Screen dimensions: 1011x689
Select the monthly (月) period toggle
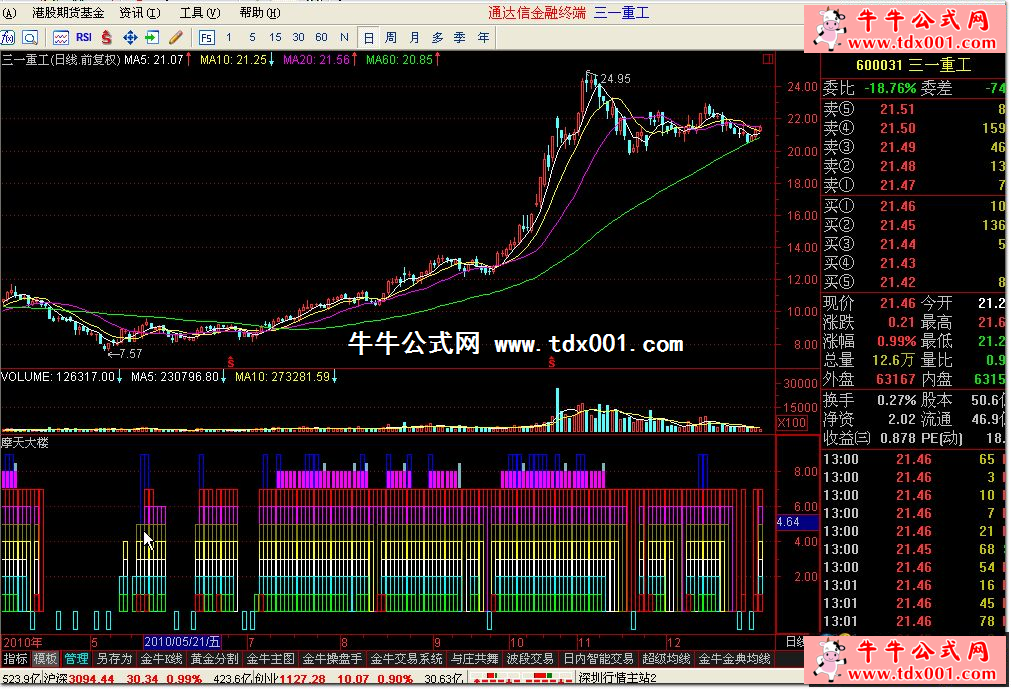pos(415,38)
